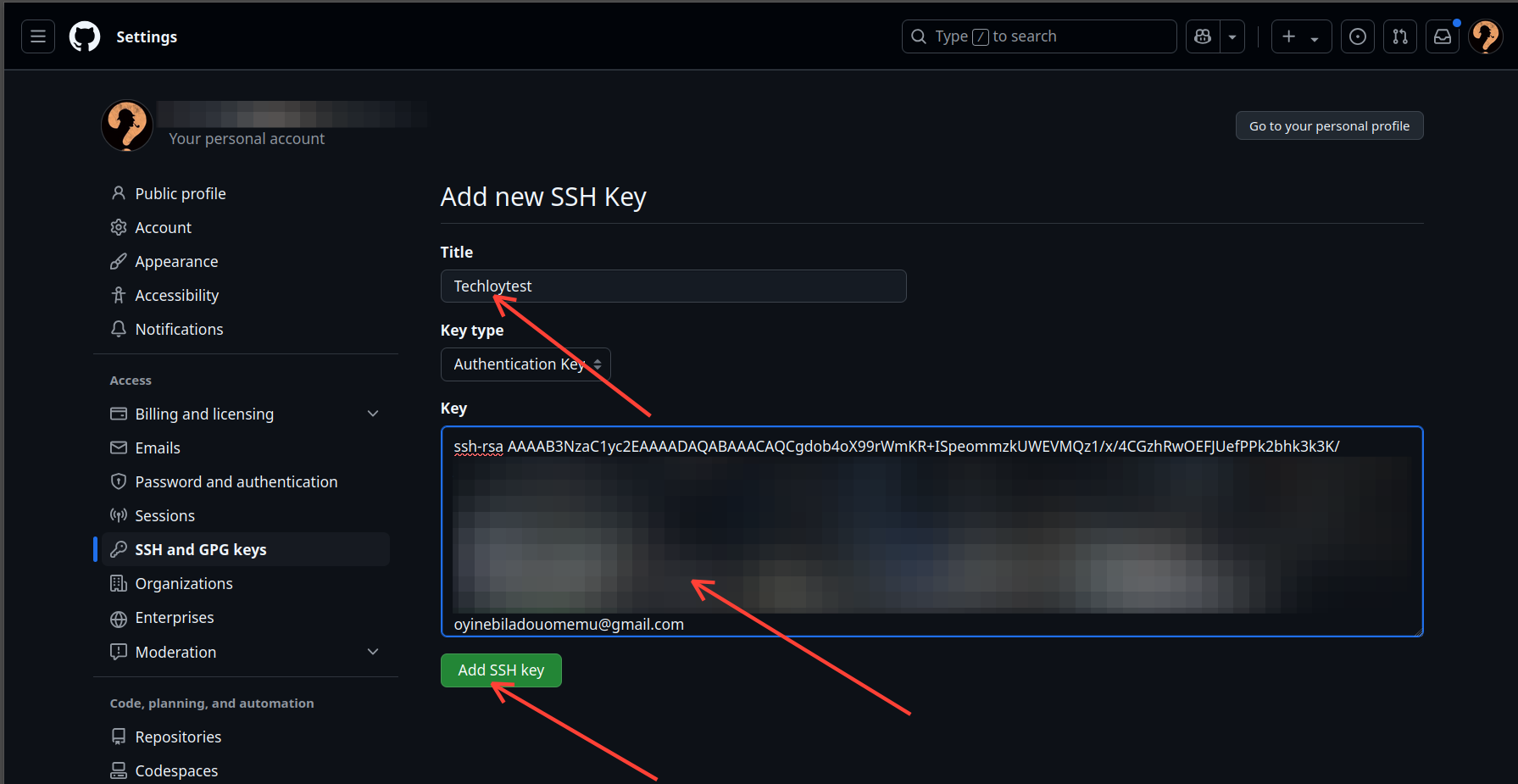
Task: Open the hamburger navigation menu
Action: [x=38, y=36]
